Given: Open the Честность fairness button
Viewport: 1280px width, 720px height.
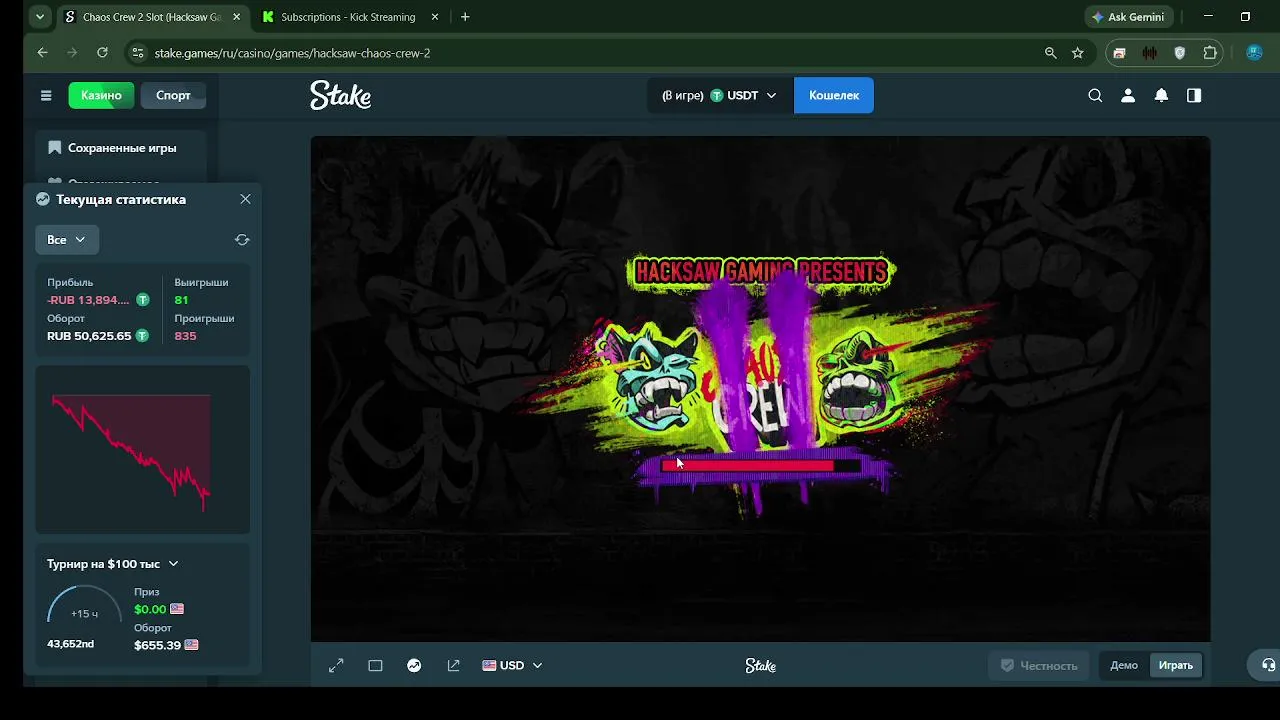Looking at the screenshot, I should pos(1039,666).
